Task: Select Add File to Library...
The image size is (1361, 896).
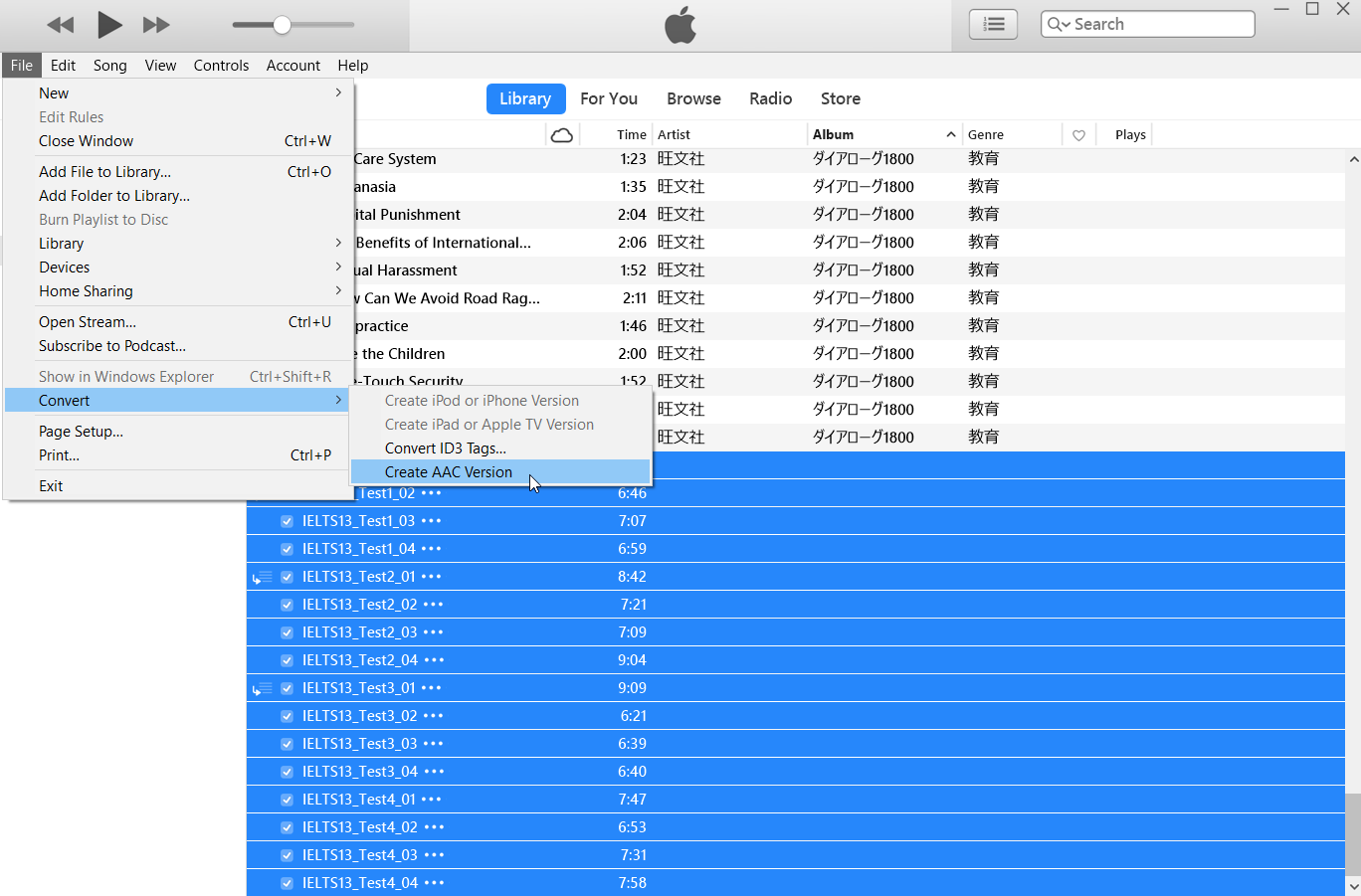Action: 177,172
